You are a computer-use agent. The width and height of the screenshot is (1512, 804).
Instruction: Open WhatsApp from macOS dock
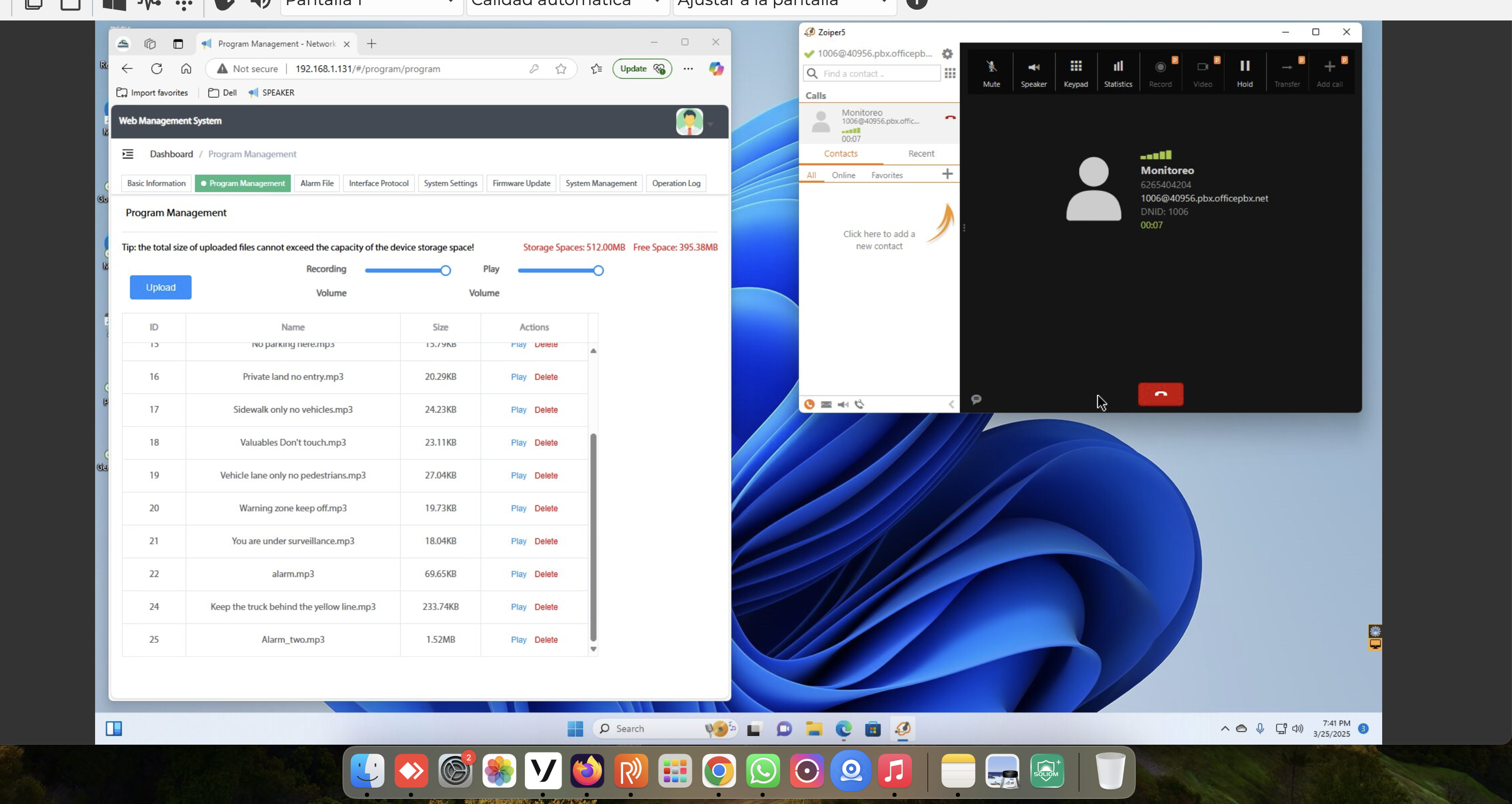pos(763,771)
